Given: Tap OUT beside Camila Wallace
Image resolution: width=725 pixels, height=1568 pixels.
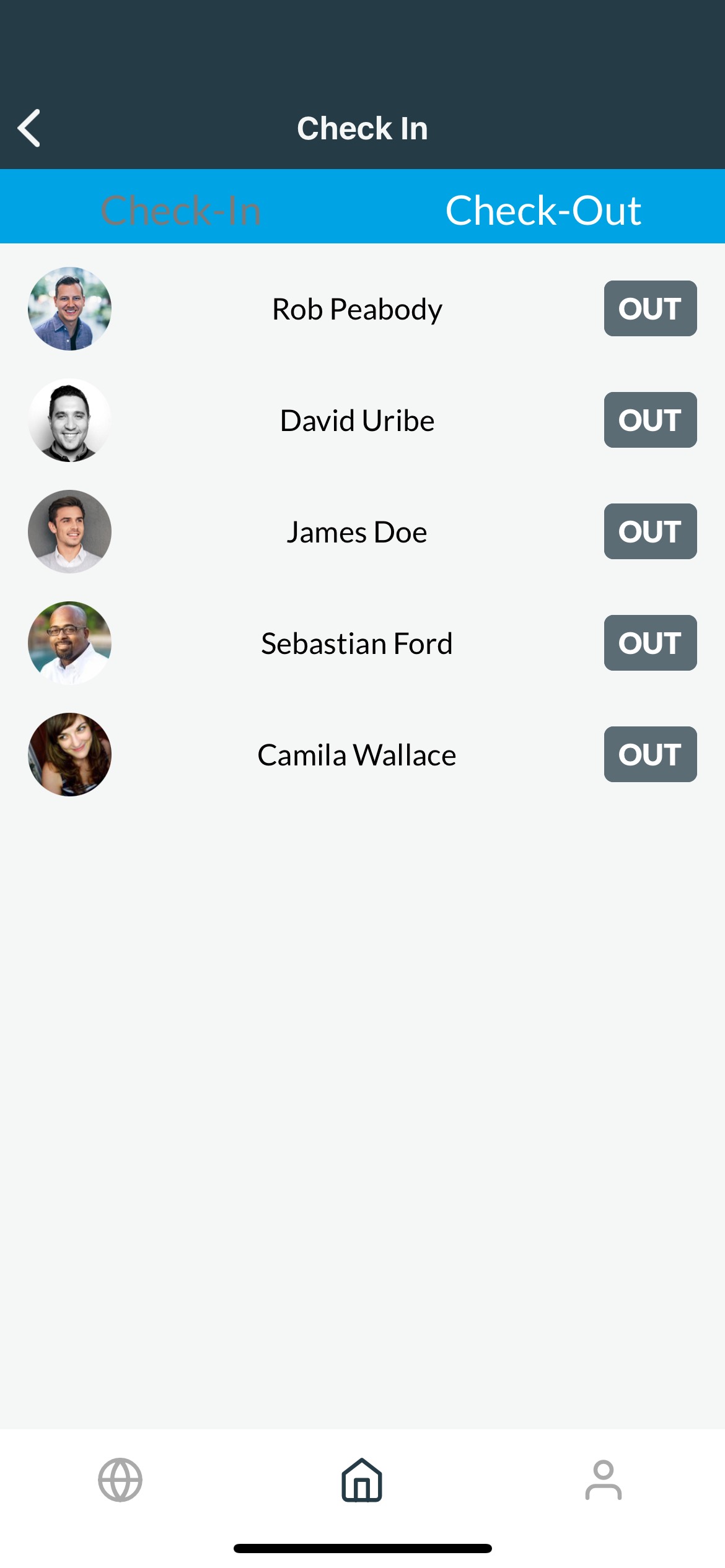Looking at the screenshot, I should coord(650,754).
